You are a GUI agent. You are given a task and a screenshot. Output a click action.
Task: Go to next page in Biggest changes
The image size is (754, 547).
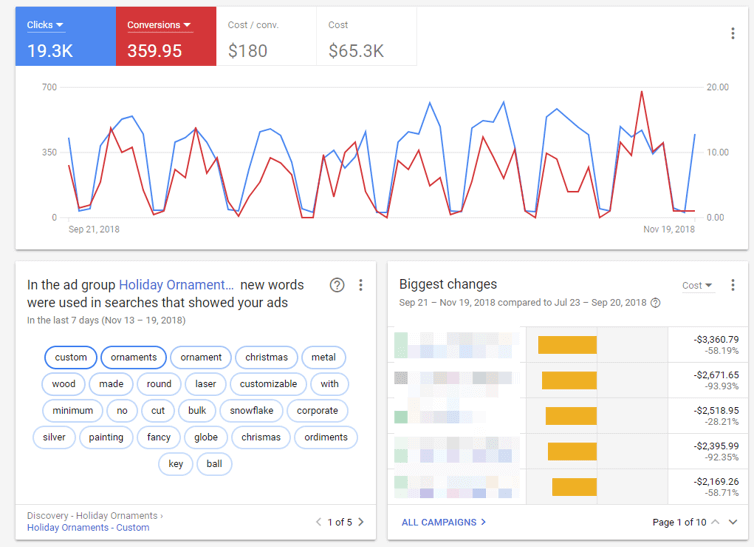pos(733,522)
